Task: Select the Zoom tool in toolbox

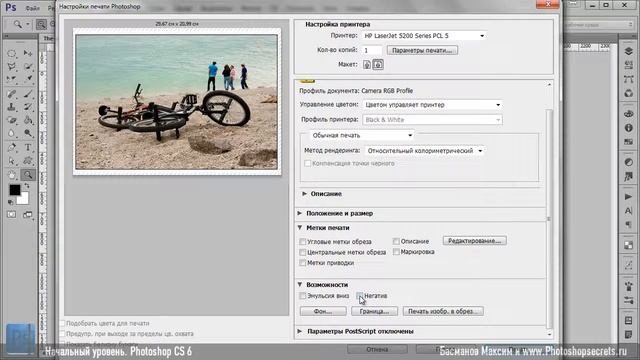Action: pos(28,175)
